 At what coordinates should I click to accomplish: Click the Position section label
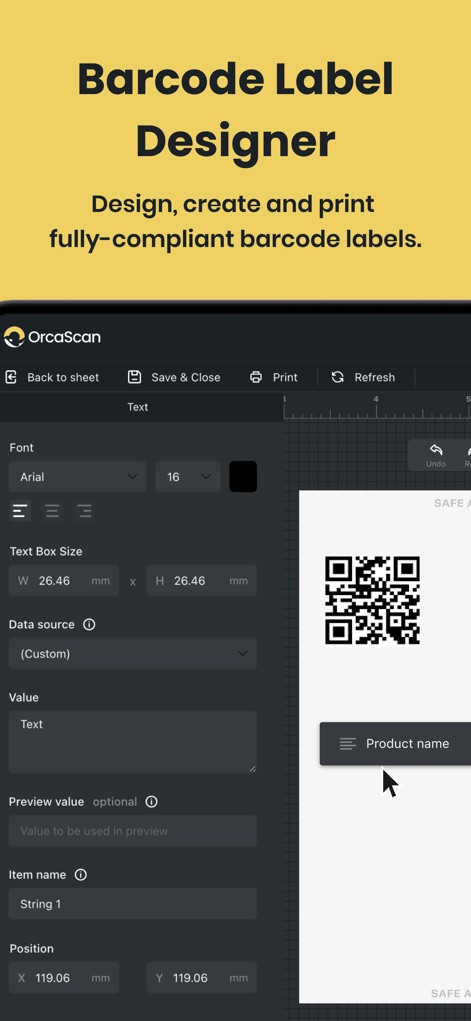point(31,949)
